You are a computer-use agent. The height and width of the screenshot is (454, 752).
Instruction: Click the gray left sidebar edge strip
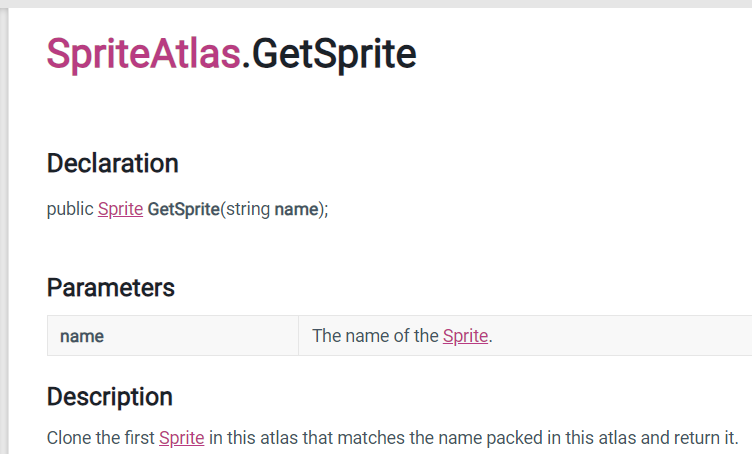pos(4,230)
